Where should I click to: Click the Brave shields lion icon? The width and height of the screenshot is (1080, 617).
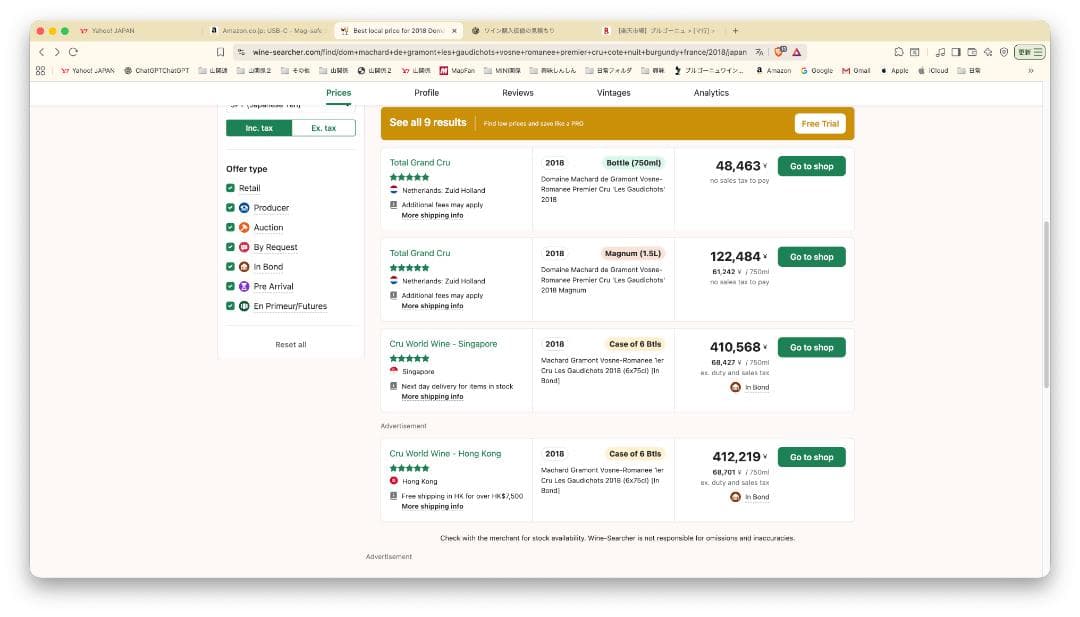point(781,51)
